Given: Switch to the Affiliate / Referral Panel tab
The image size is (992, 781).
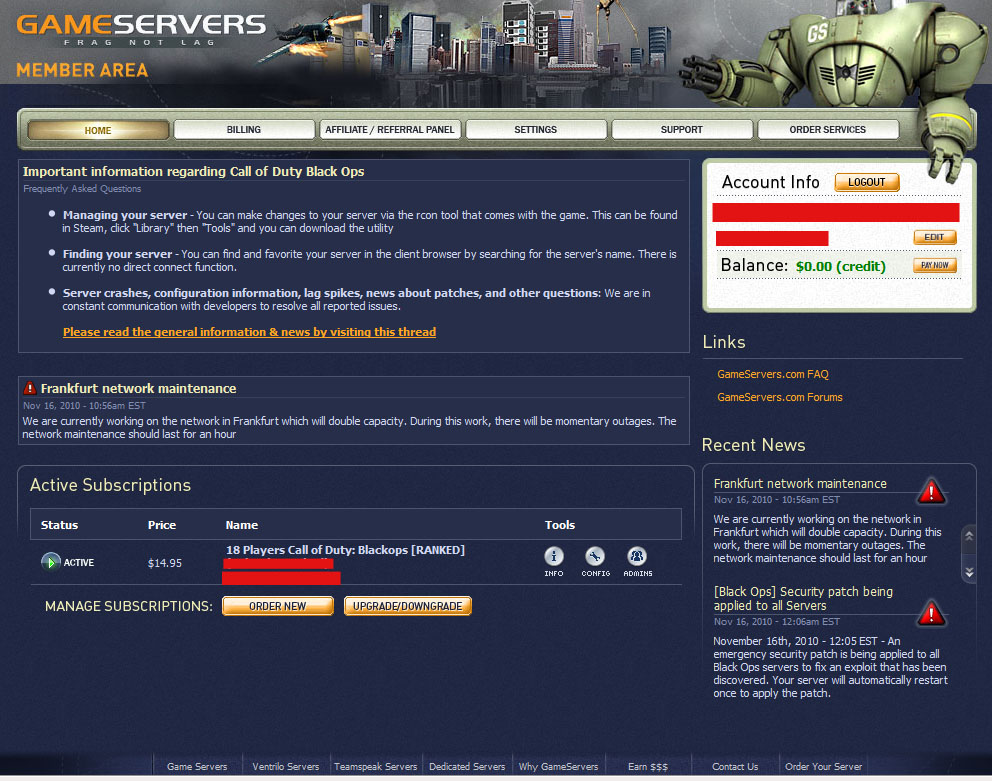Looking at the screenshot, I should point(390,130).
